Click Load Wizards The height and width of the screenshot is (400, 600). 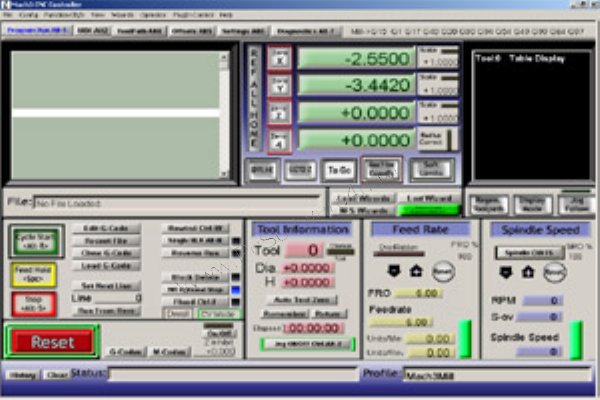363,198
